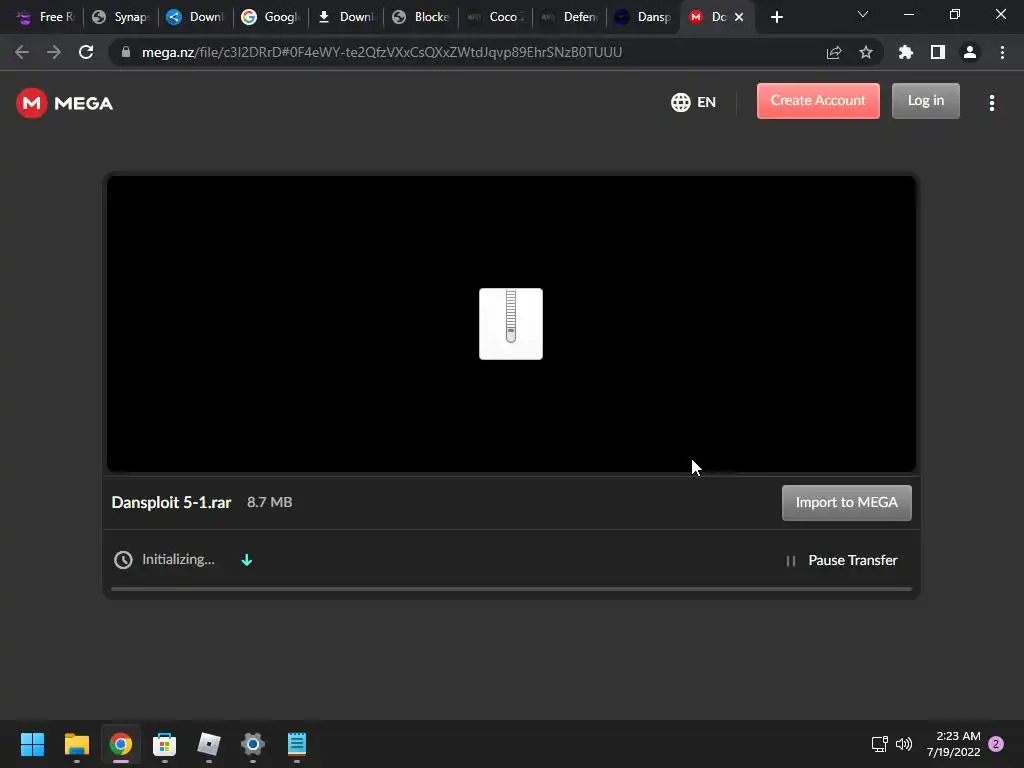1024x768 pixels.
Task: Switch to the Blocke tab
Action: click(x=421, y=17)
